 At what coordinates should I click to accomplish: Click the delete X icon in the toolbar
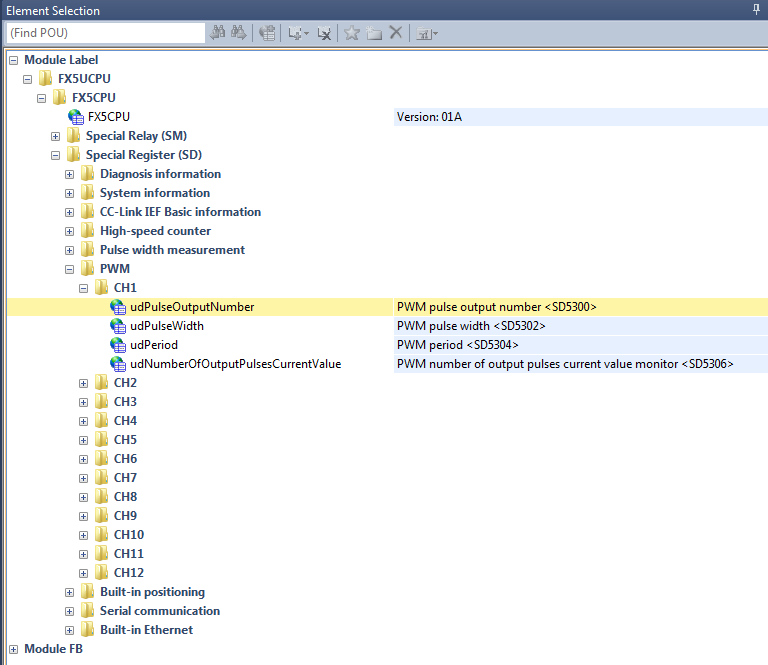point(396,33)
